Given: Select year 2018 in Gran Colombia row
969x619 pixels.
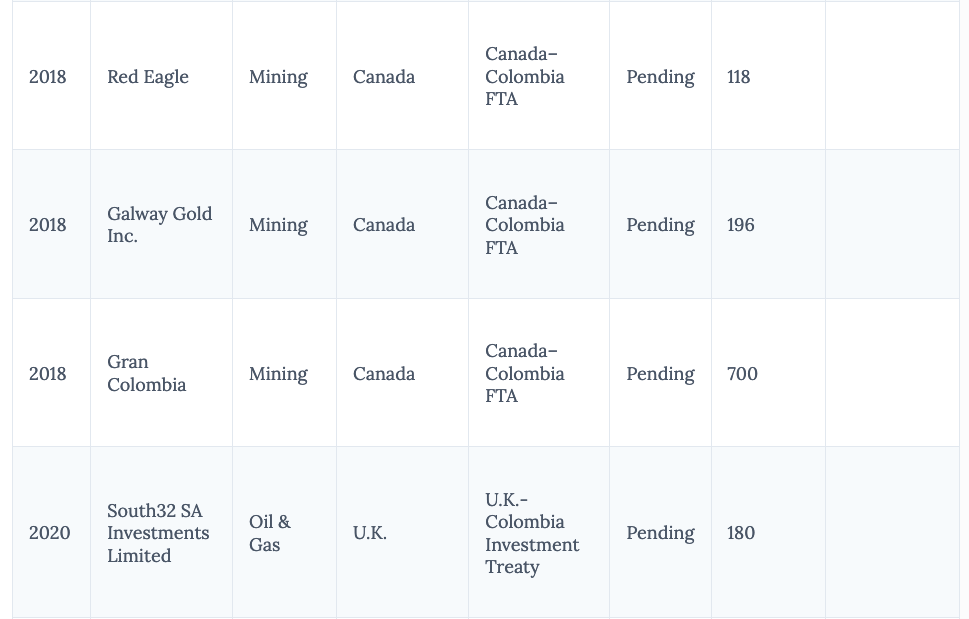Looking at the screenshot, I should tap(48, 374).
